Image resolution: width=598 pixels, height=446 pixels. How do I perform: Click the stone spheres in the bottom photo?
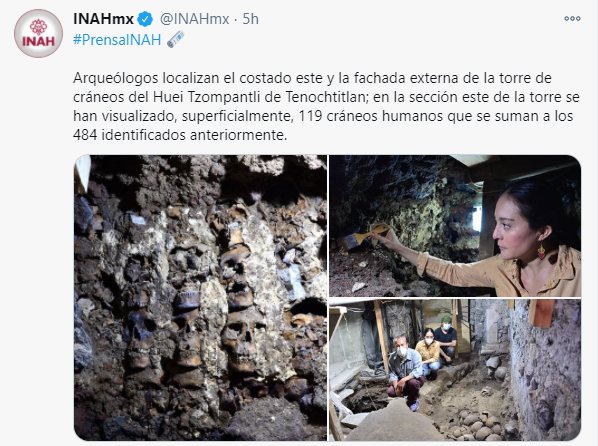[477, 423]
